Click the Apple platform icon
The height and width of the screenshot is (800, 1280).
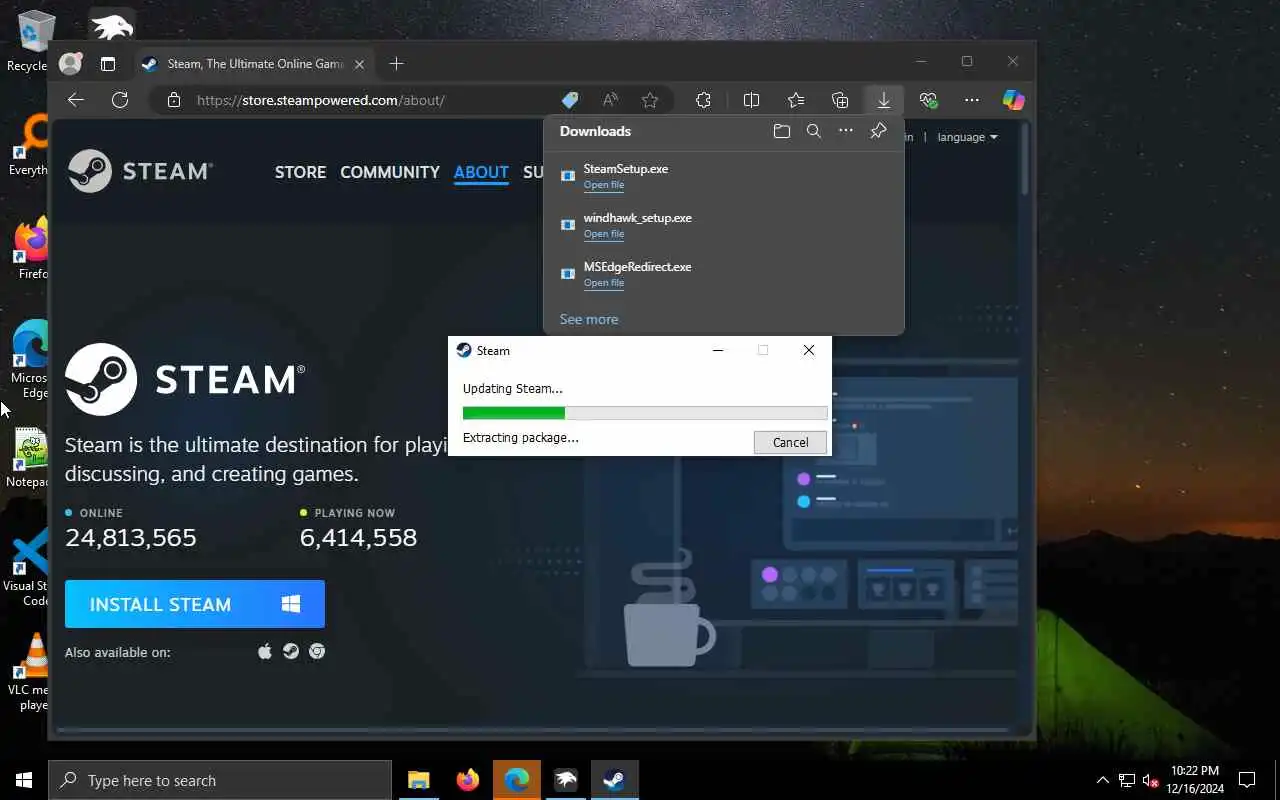[265, 652]
